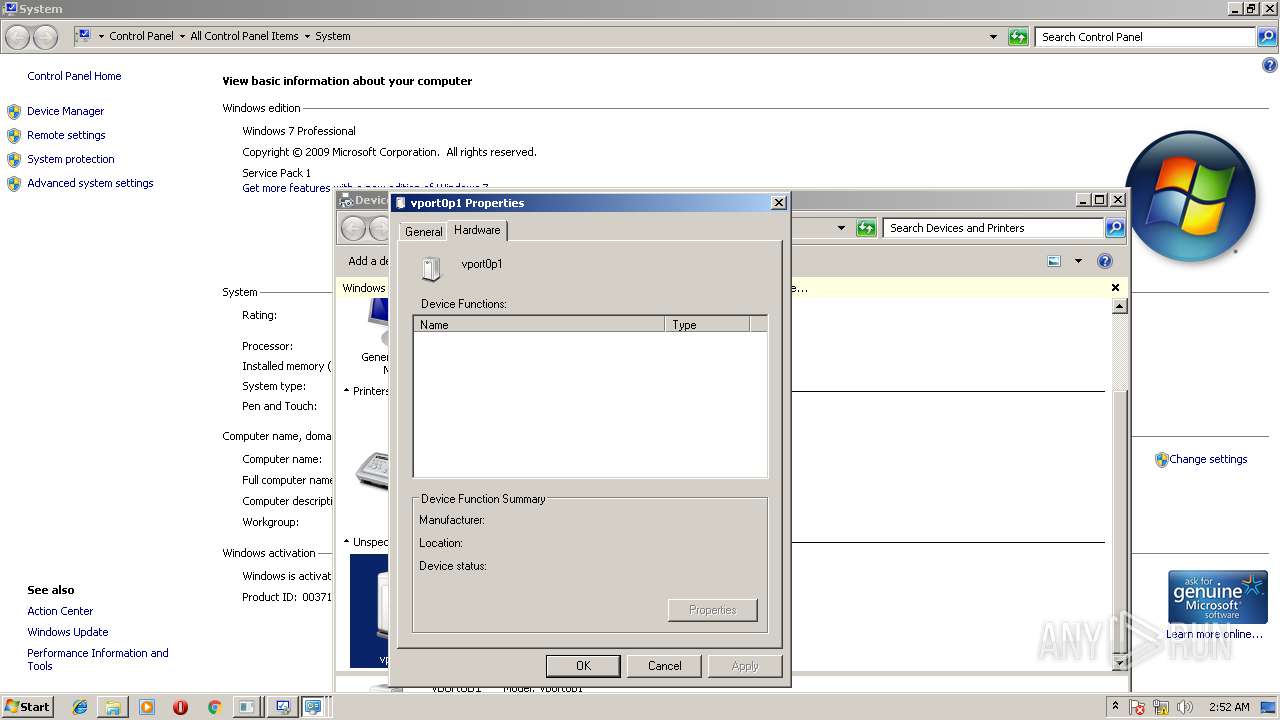Viewport: 1280px width, 720px height.
Task: Cancel the vport0p1 Properties dialog
Action: tap(664, 665)
